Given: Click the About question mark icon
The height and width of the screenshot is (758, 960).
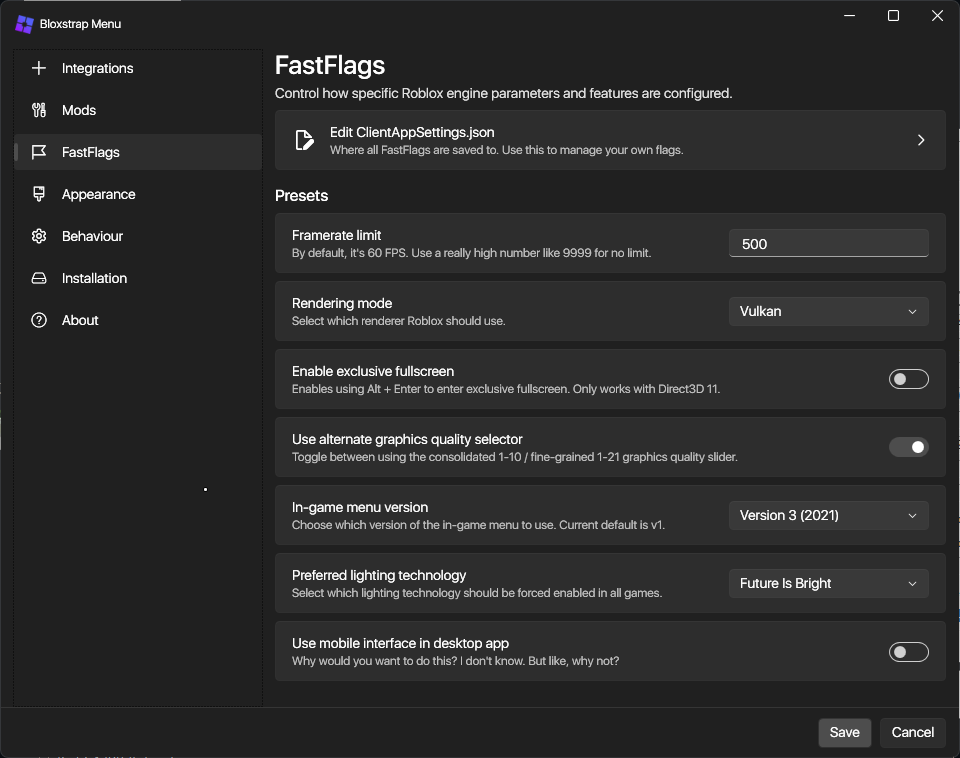Looking at the screenshot, I should 39,320.
